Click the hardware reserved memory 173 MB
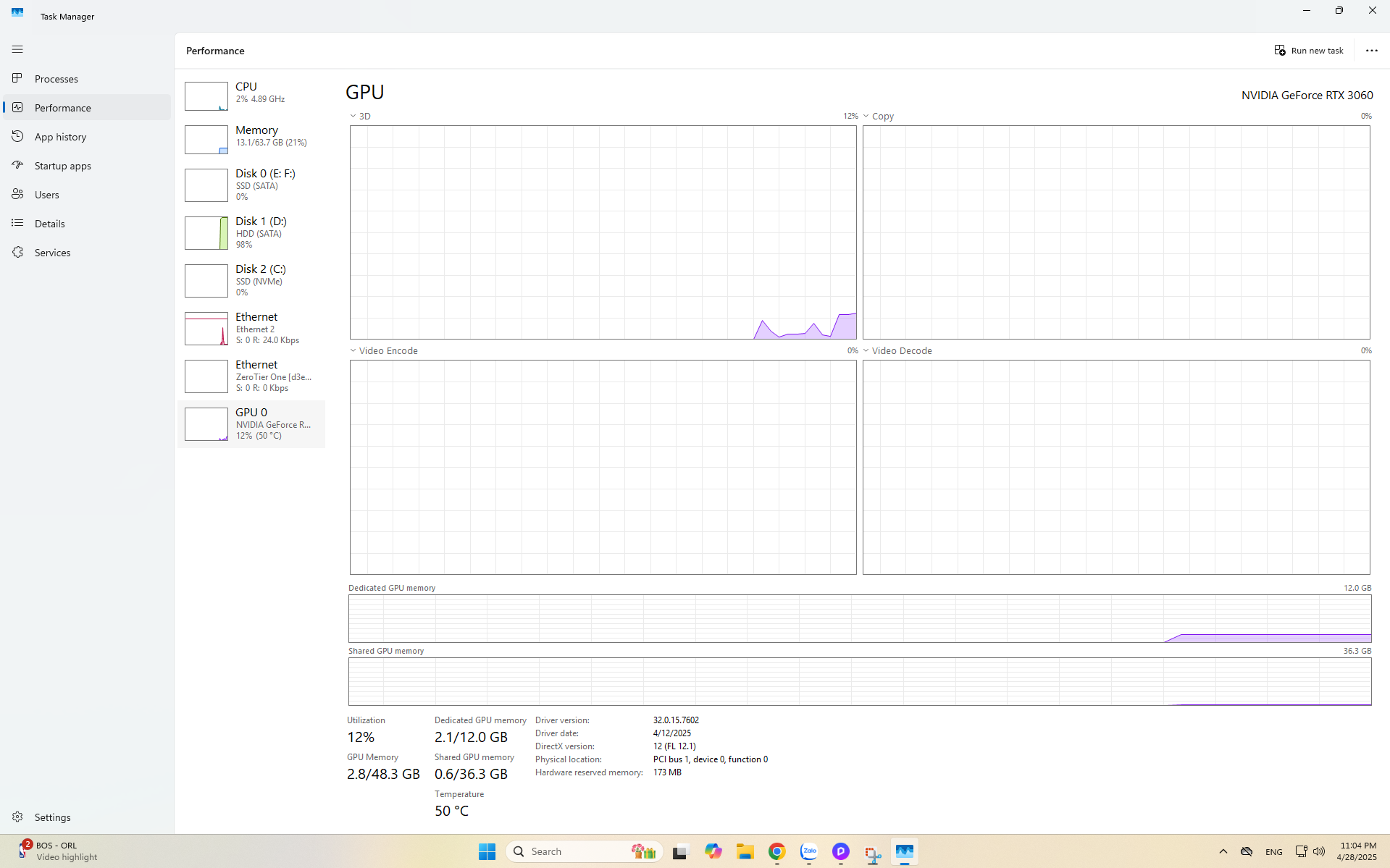Viewport: 1390px width, 868px height. [667, 772]
